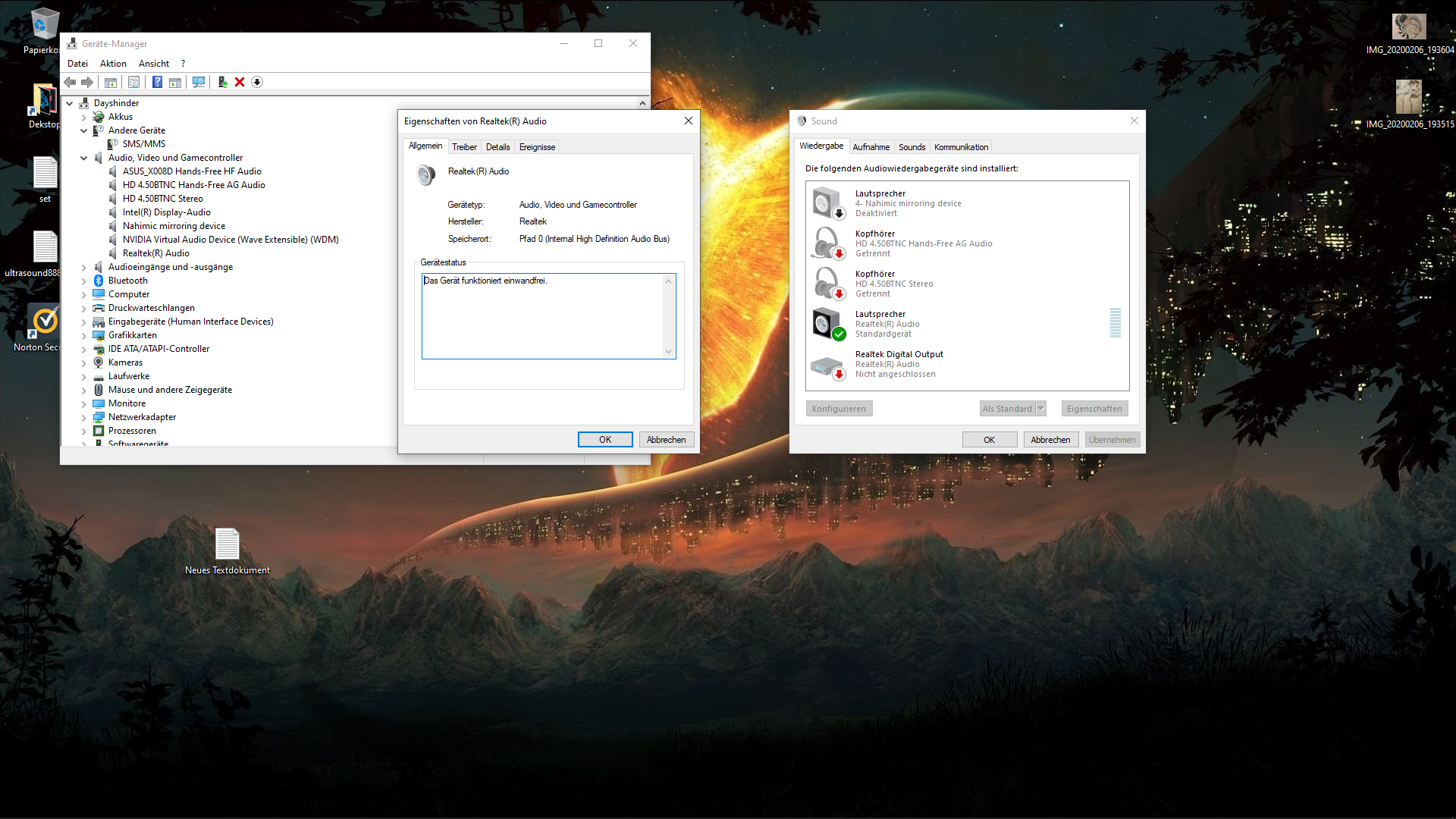The image size is (1456, 819).
Task: Expand the Bluetooth tree item
Action: click(84, 280)
